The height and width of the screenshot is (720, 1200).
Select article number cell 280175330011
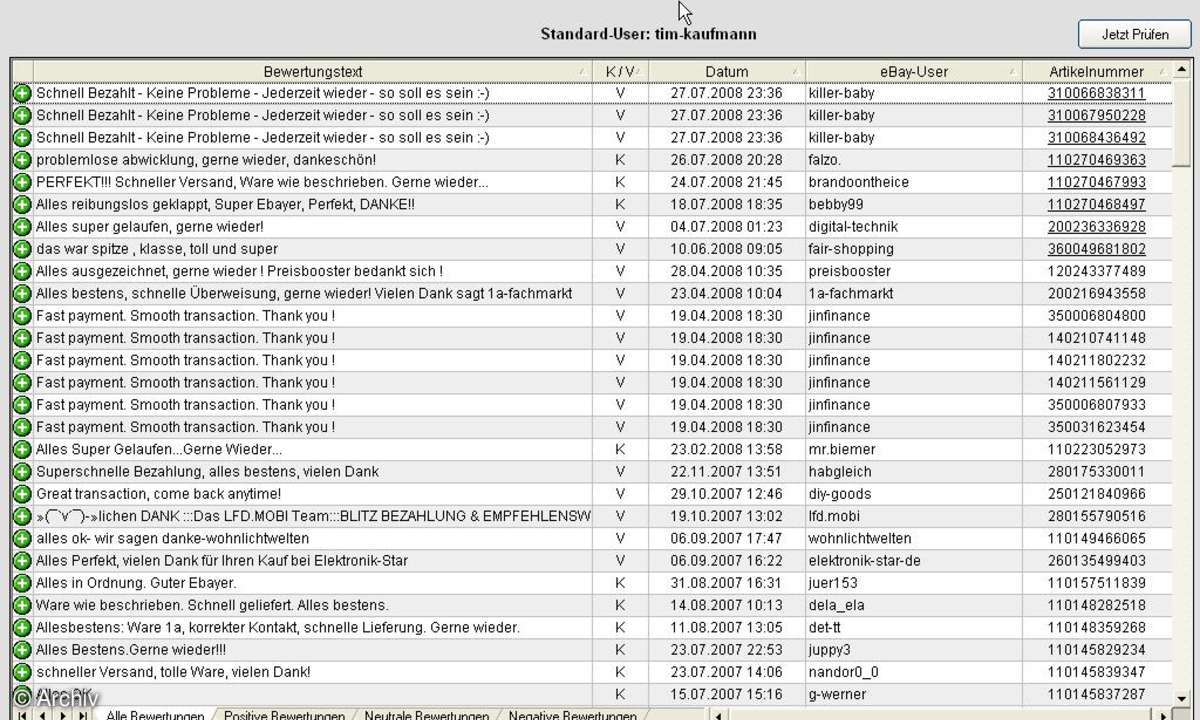point(1097,472)
